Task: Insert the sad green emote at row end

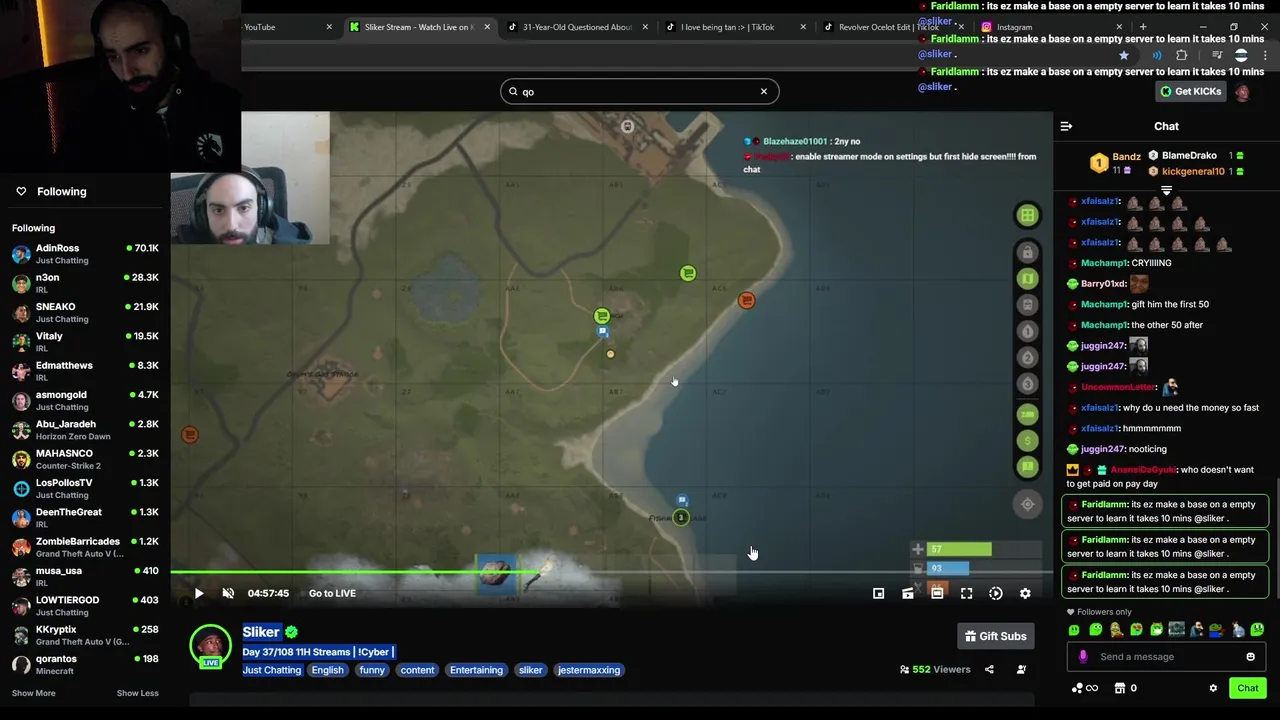Action: tap(1257, 630)
